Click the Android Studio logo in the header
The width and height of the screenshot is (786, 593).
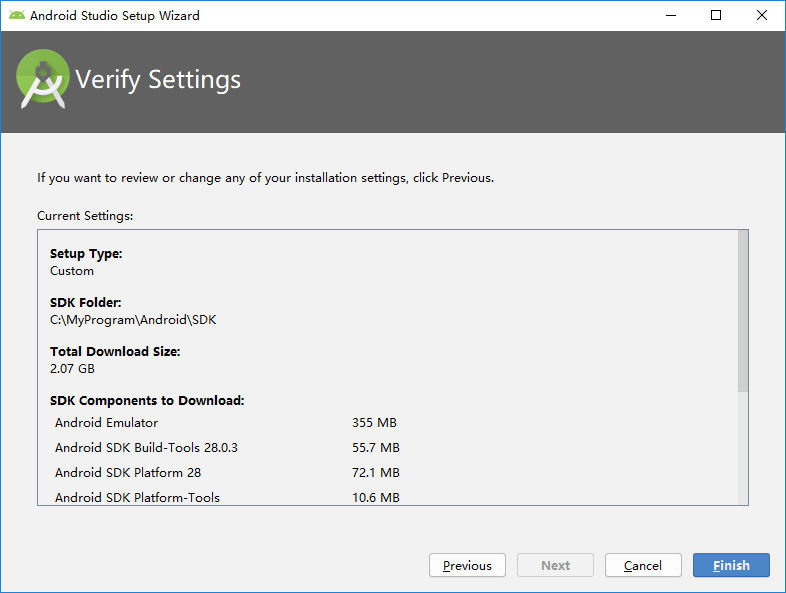click(x=43, y=79)
